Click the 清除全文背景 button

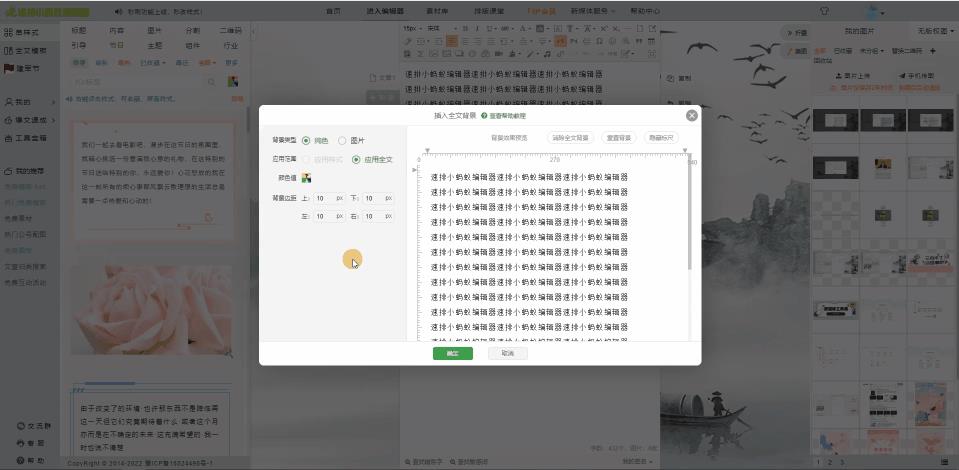click(570, 138)
